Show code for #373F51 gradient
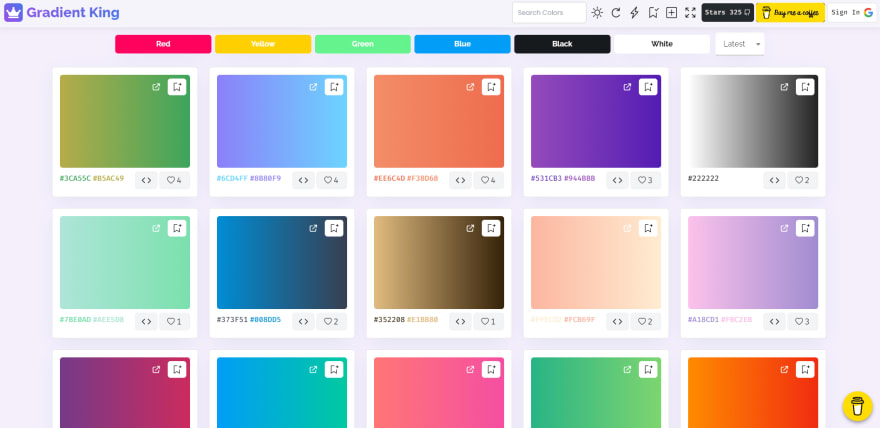This screenshot has height=428, width=880. pos(303,321)
